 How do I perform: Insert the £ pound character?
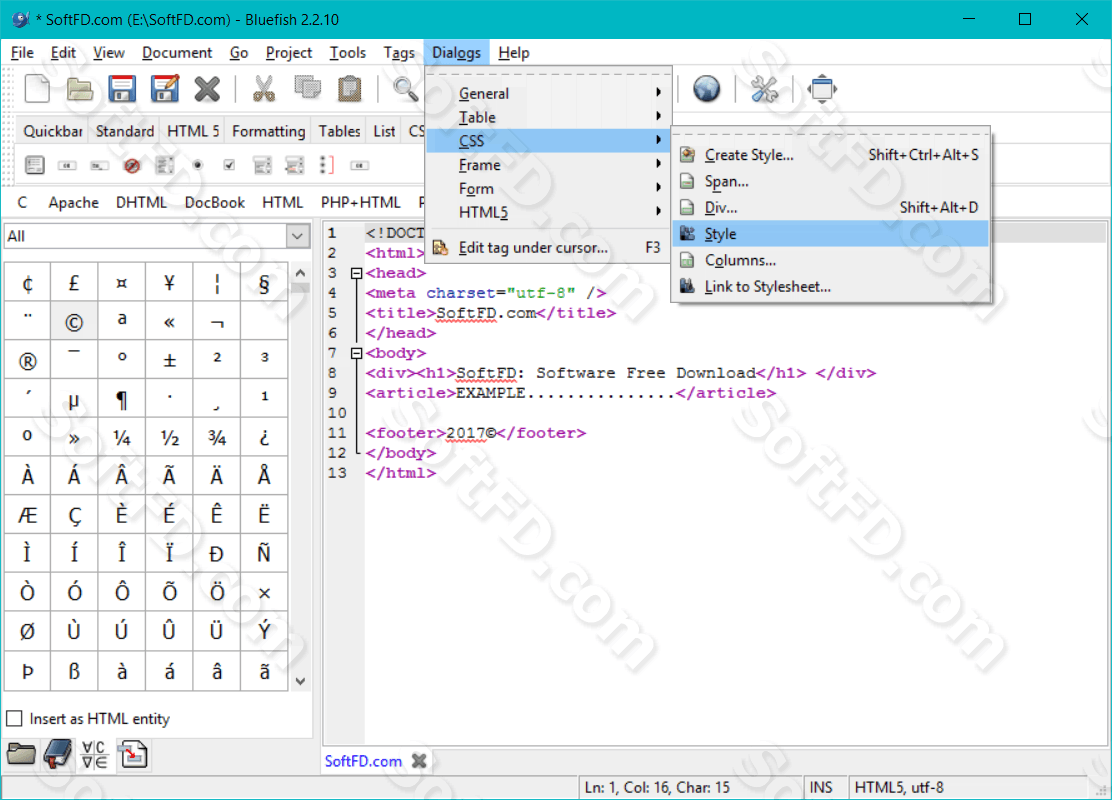pyautogui.click(x=74, y=283)
